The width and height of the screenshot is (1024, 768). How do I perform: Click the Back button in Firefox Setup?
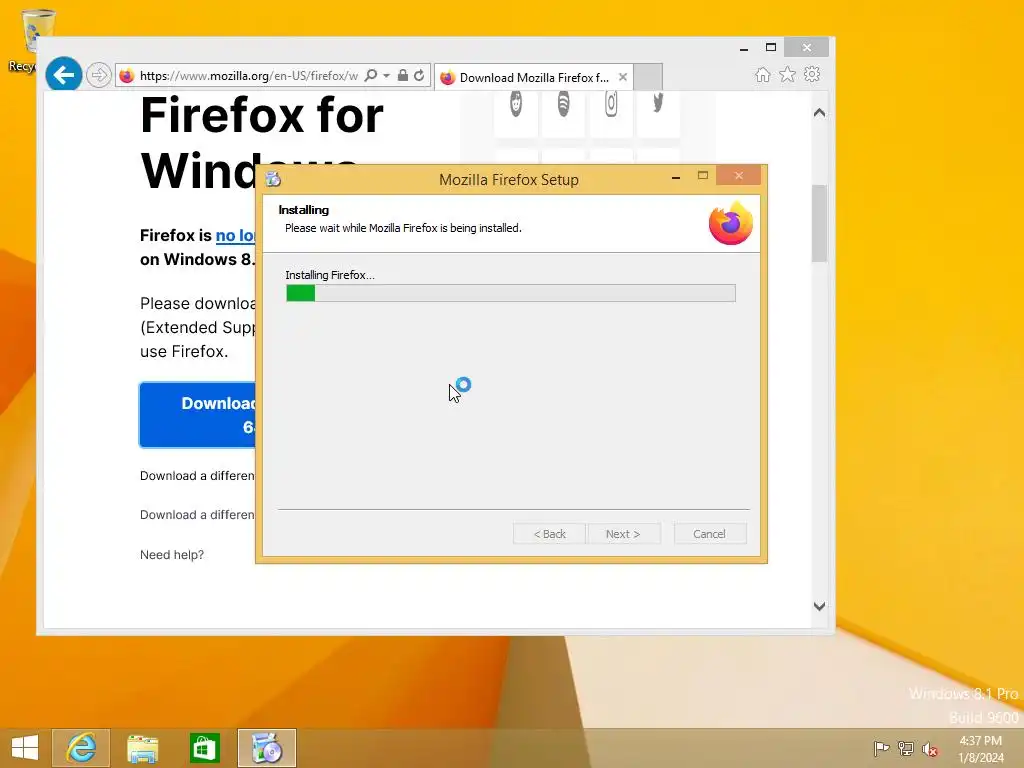(549, 534)
